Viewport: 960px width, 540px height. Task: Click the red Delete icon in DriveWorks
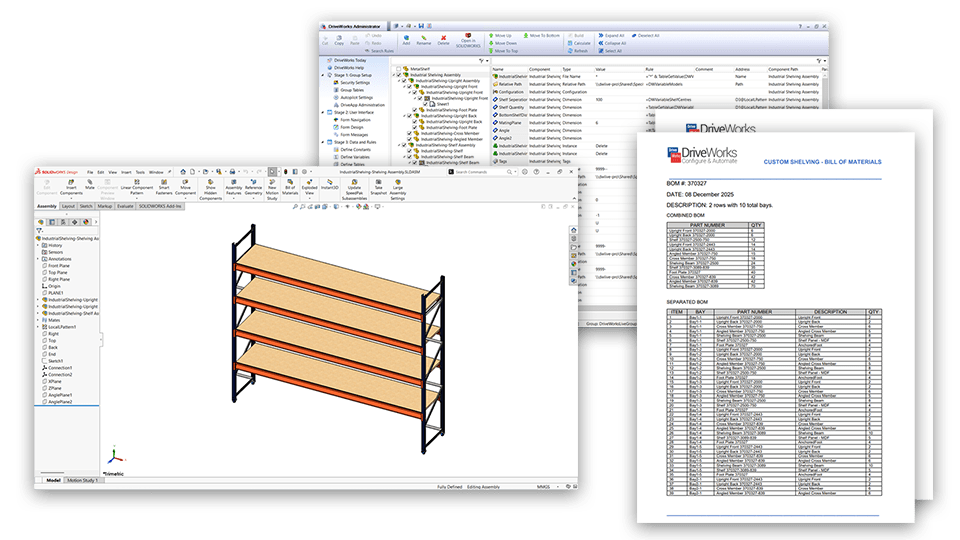tap(444, 38)
